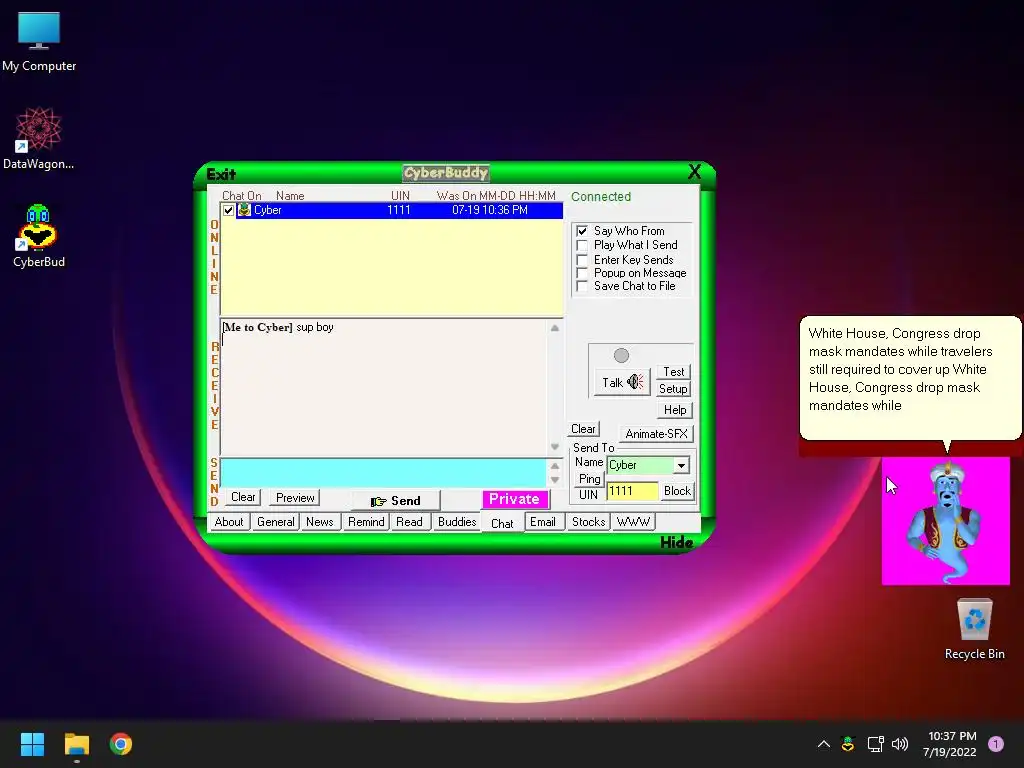Click the Help button
Viewport: 1024px width, 768px height.
(x=675, y=410)
